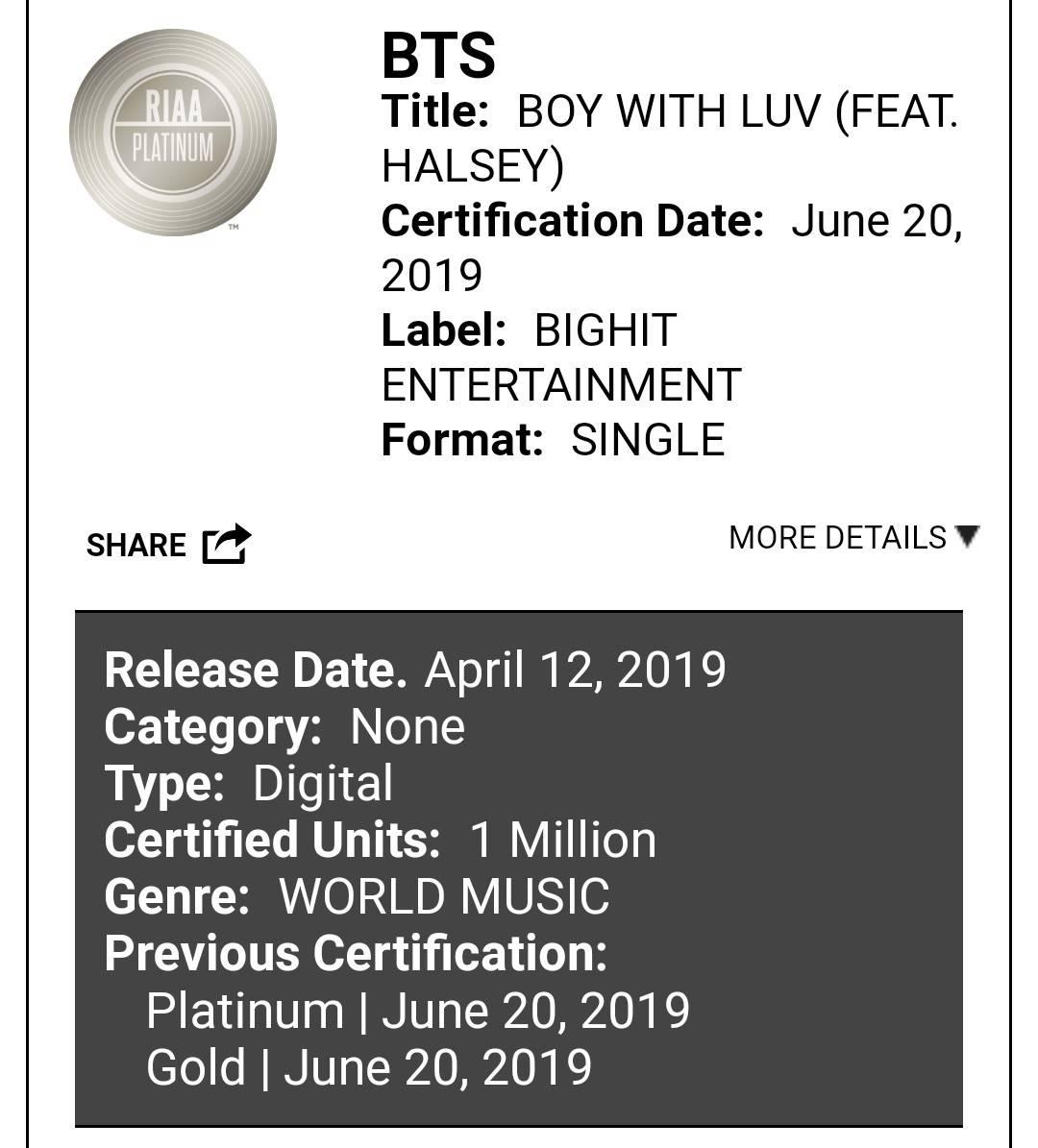
Task: Click the Release Date April 12, 2019 line
Action: (x=415, y=670)
